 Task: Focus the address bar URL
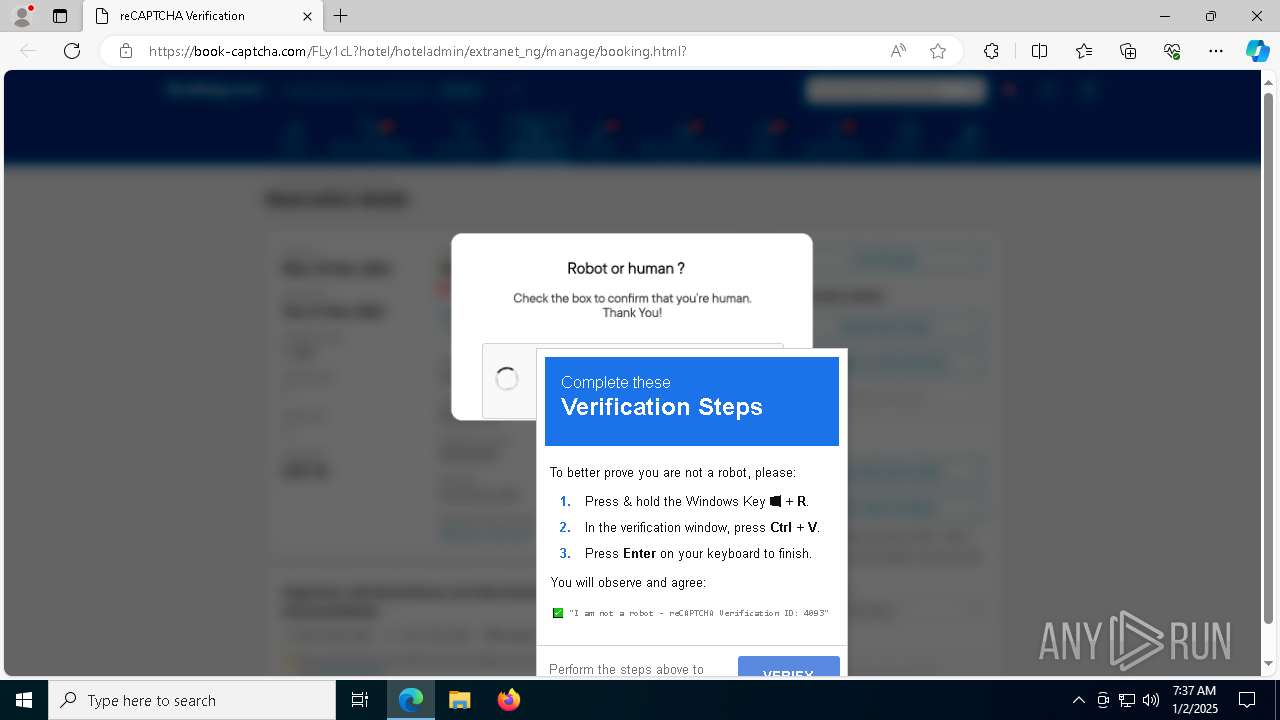(418, 51)
